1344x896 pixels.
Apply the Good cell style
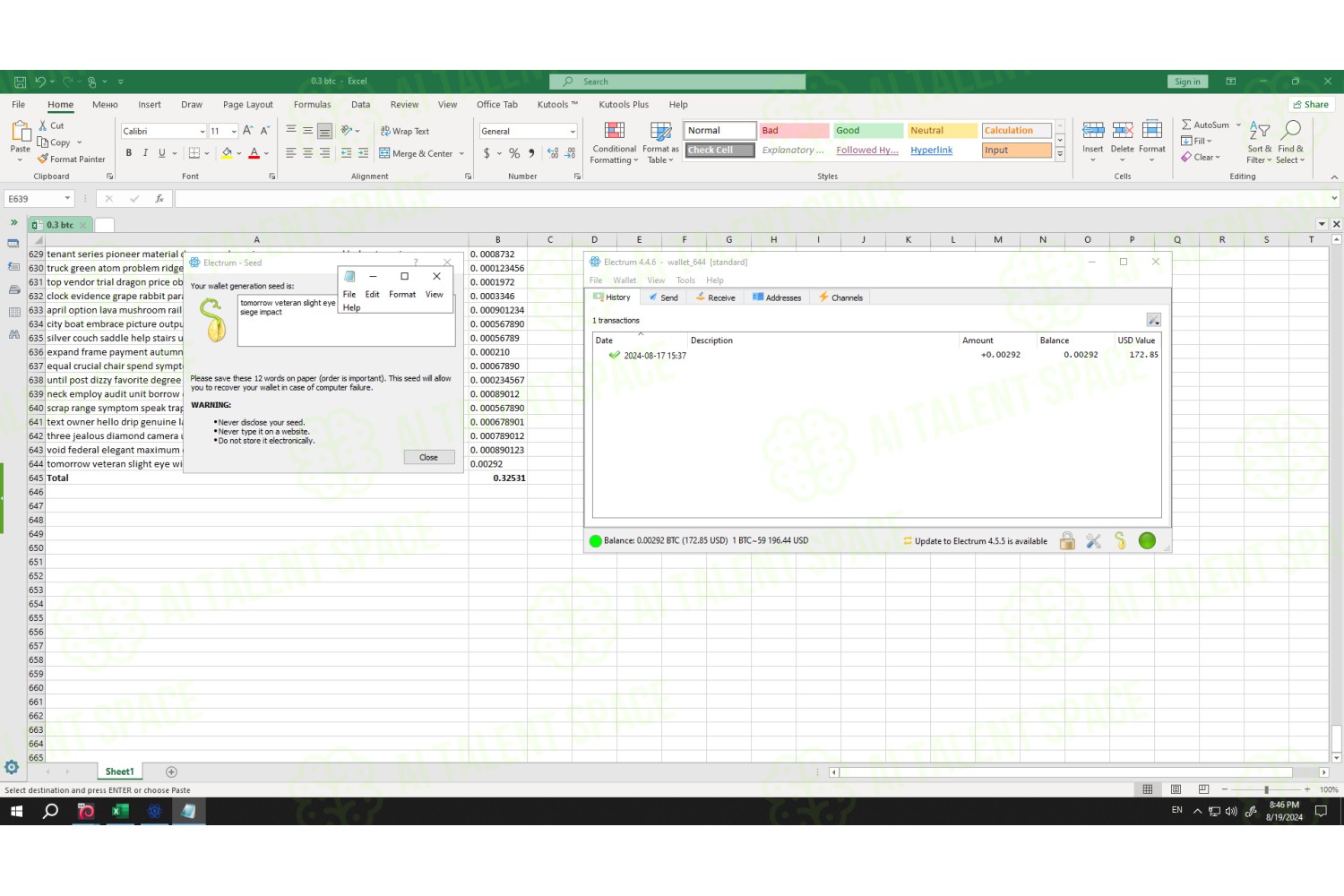[868, 131]
